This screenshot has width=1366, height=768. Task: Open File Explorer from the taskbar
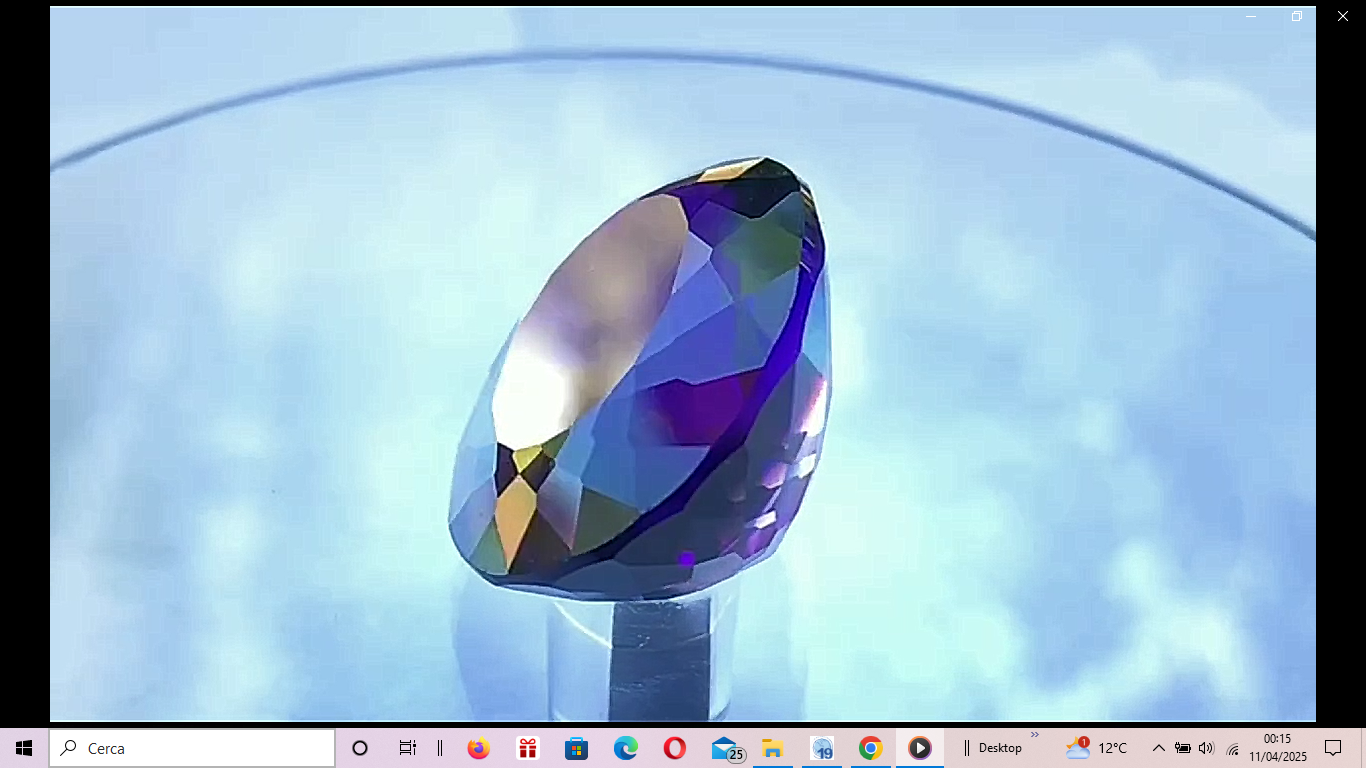pyautogui.click(x=772, y=748)
